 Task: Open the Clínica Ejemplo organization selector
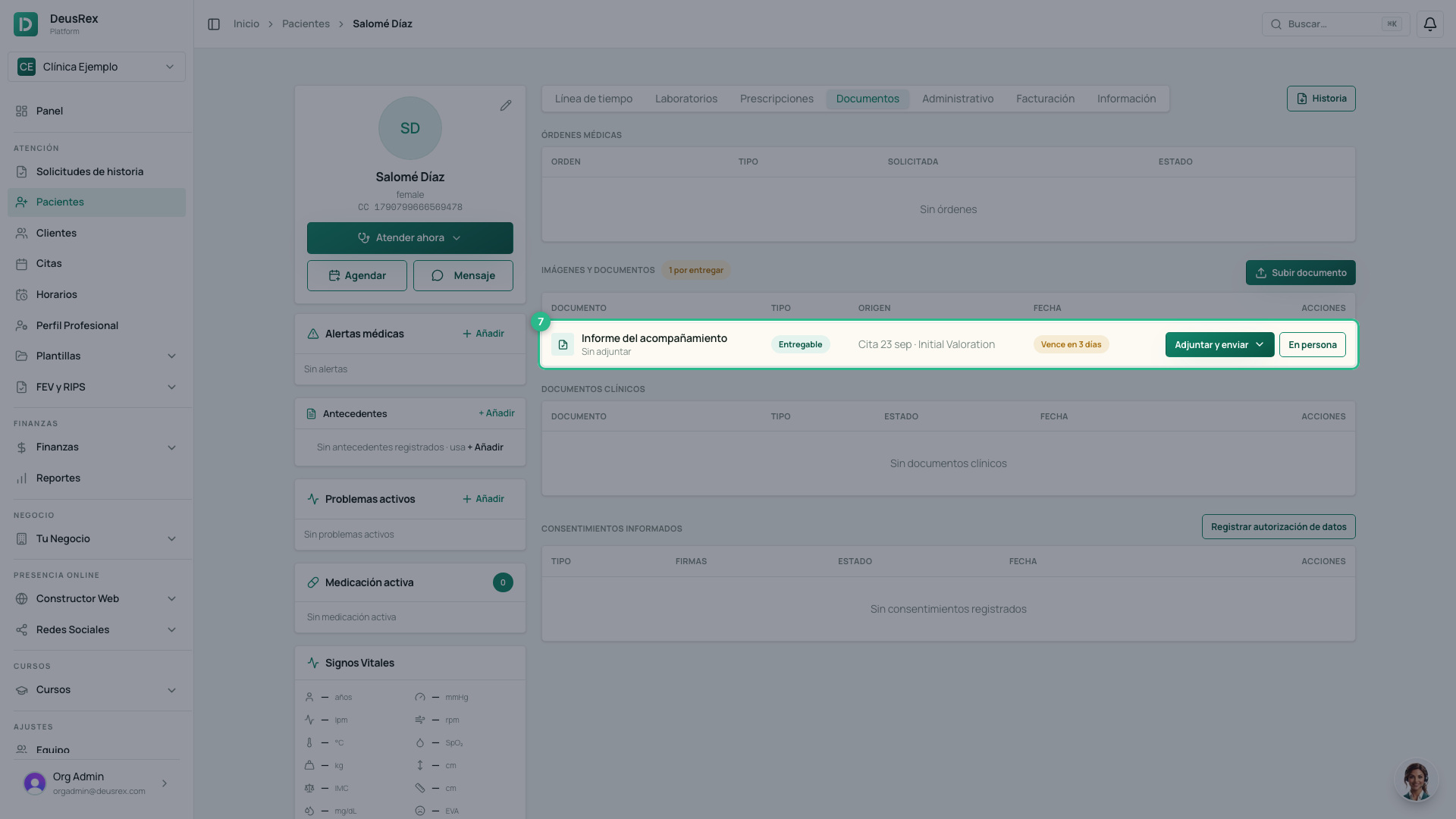click(x=96, y=67)
